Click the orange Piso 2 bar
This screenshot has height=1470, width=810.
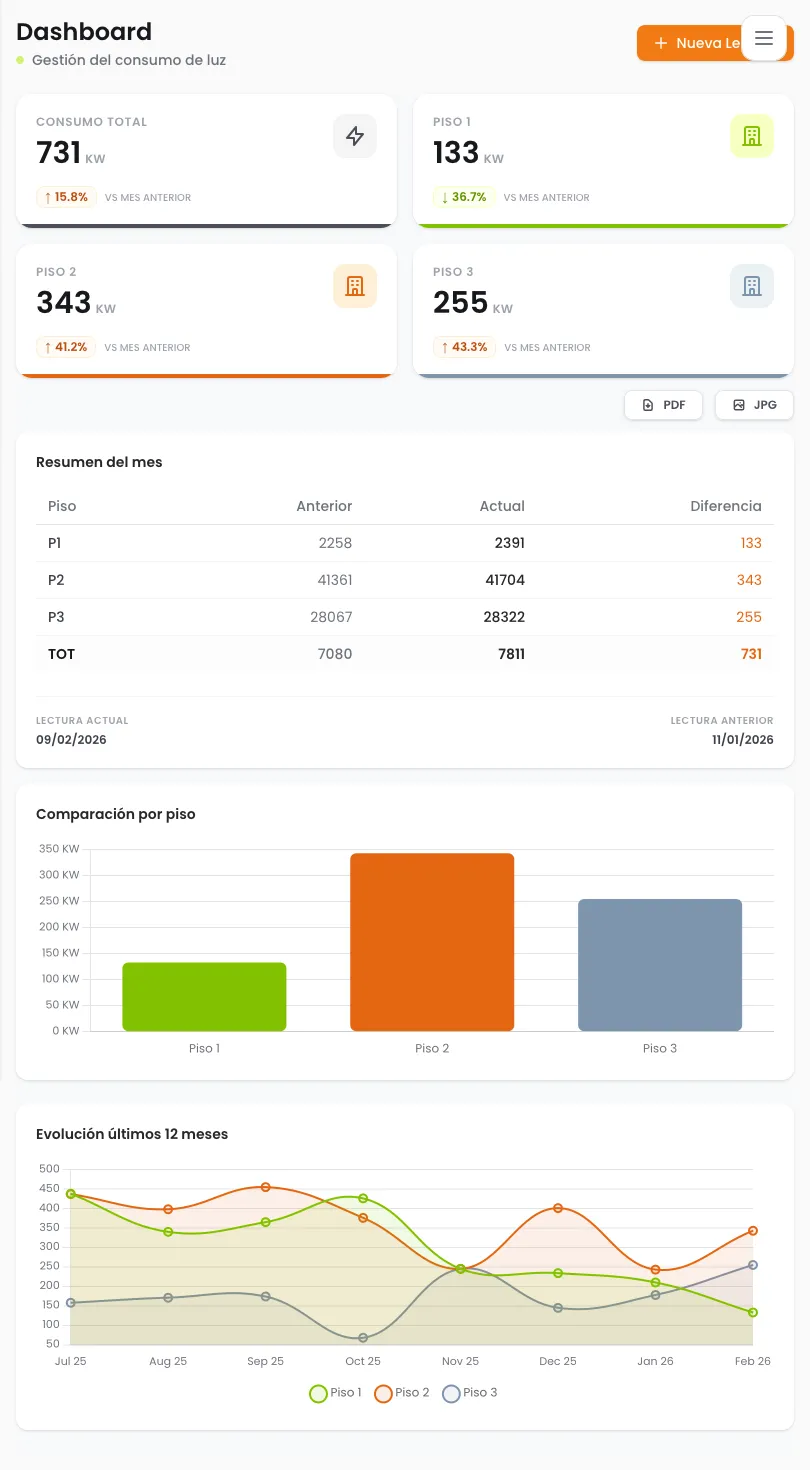click(432, 942)
